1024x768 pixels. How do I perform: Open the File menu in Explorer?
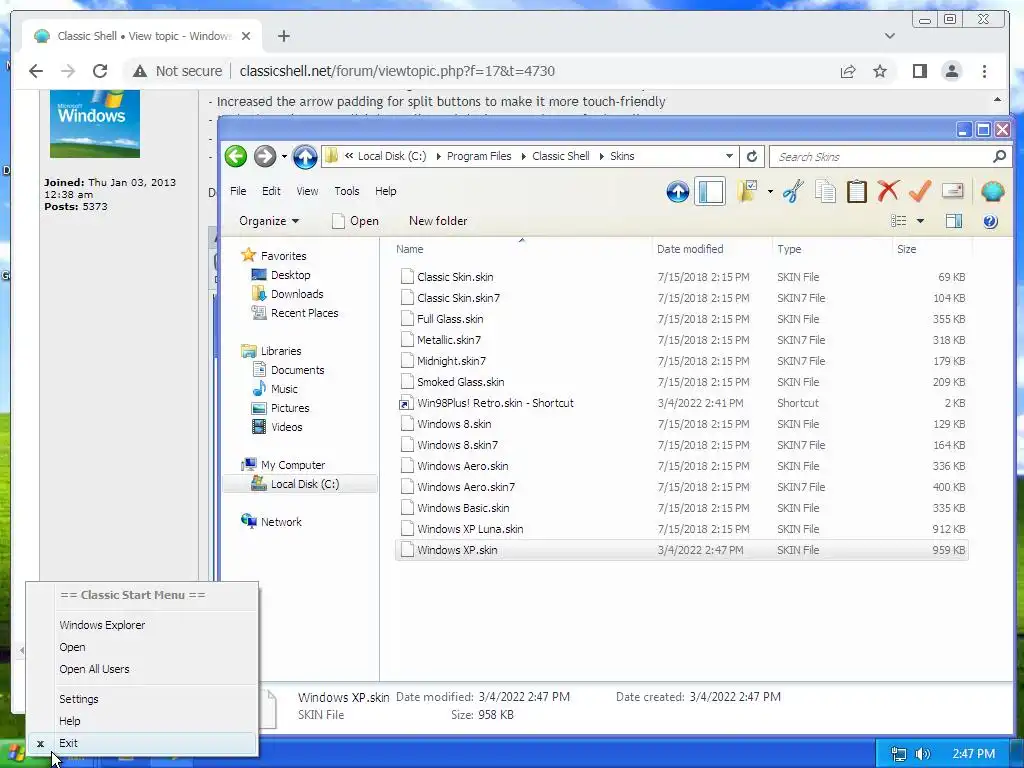[x=238, y=191]
